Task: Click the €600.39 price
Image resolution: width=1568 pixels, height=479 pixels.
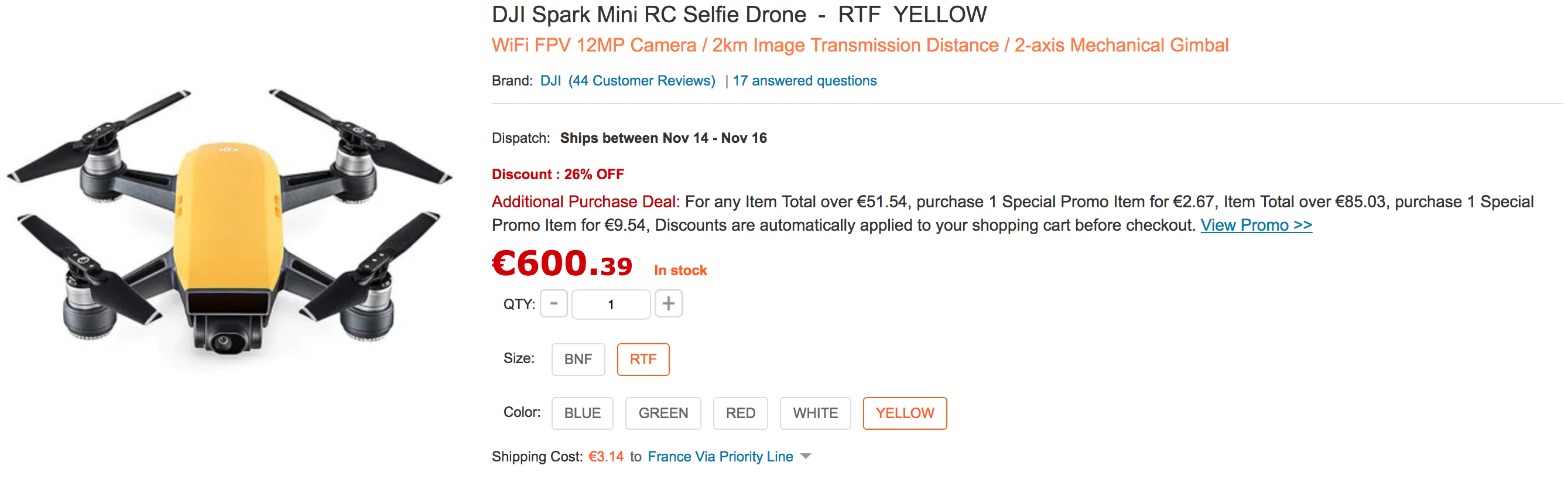Action: click(x=562, y=264)
